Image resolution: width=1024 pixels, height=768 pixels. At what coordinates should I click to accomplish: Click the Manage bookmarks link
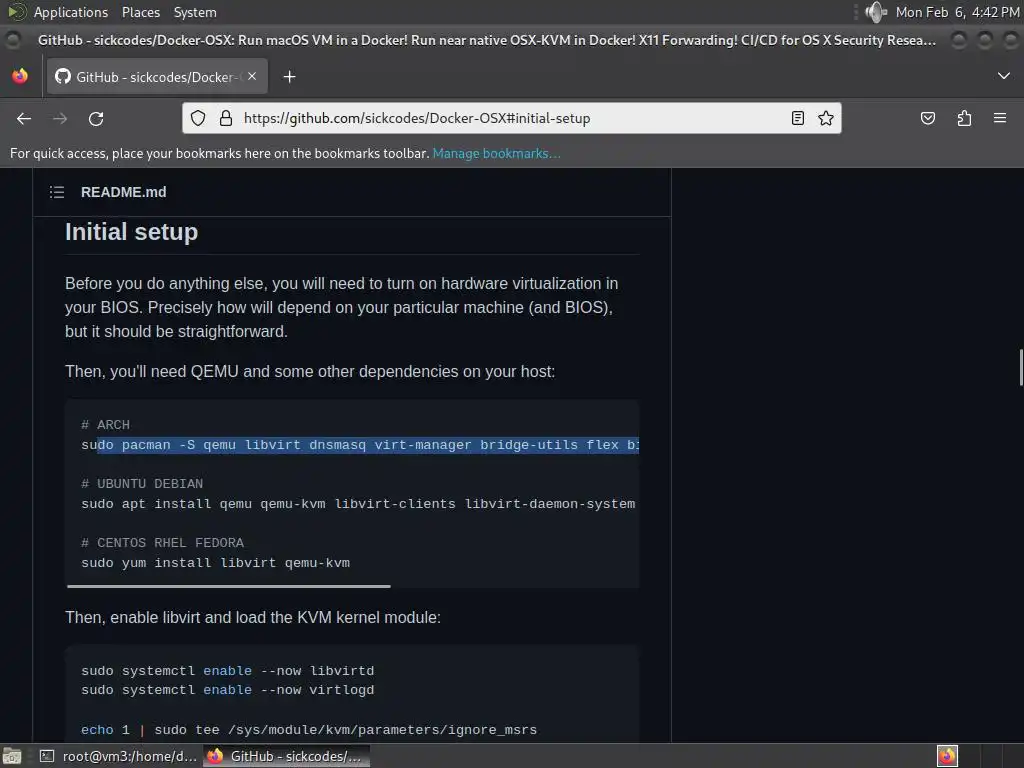tap(496, 153)
